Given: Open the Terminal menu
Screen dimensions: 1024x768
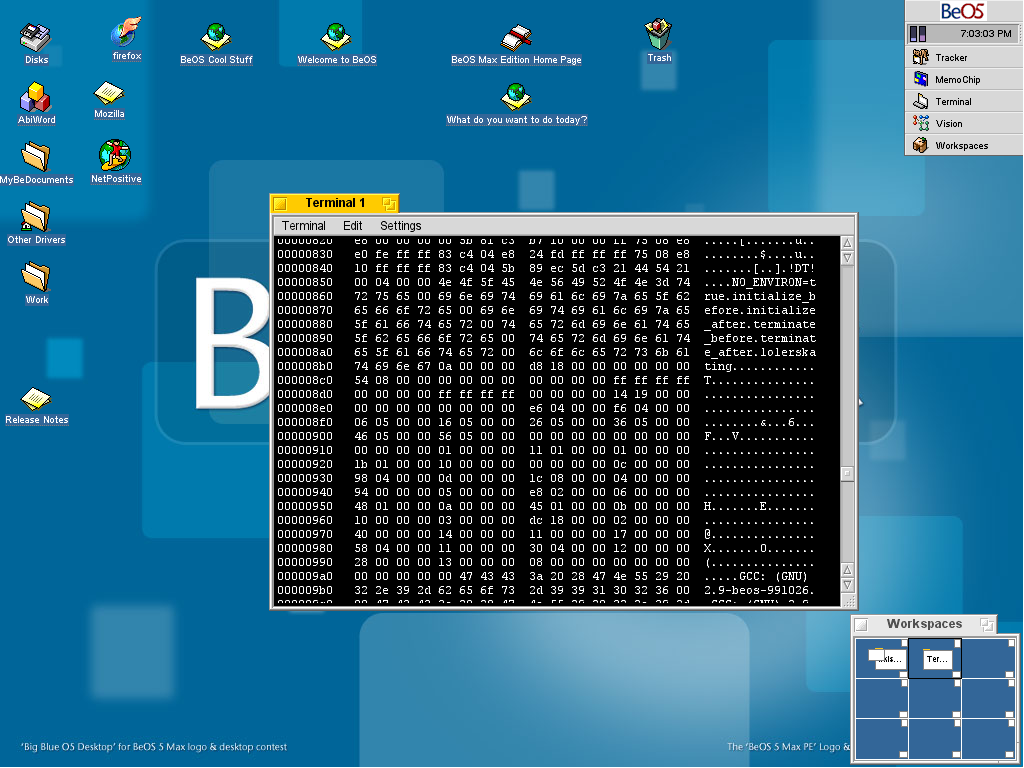Looking at the screenshot, I should pos(303,226).
